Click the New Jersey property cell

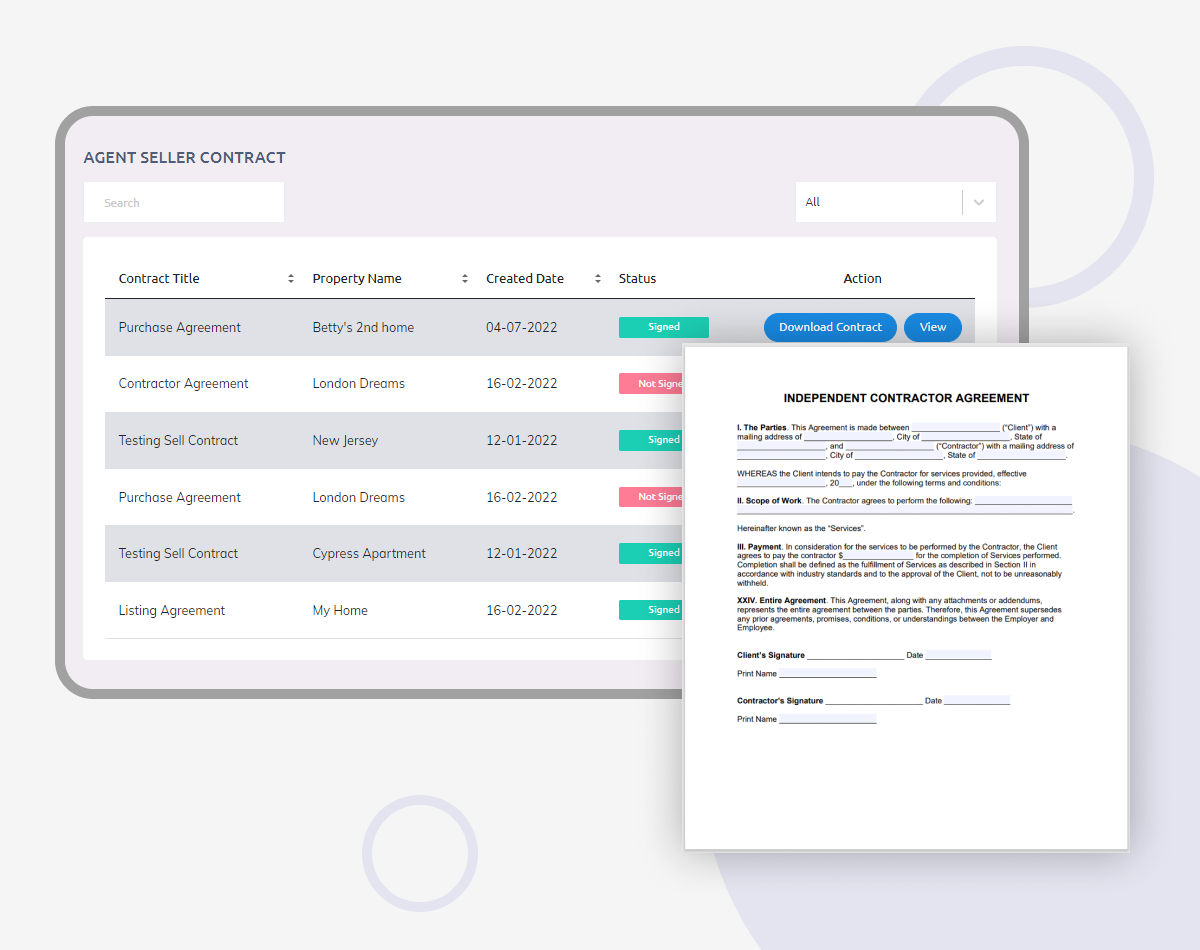pyautogui.click(x=345, y=441)
